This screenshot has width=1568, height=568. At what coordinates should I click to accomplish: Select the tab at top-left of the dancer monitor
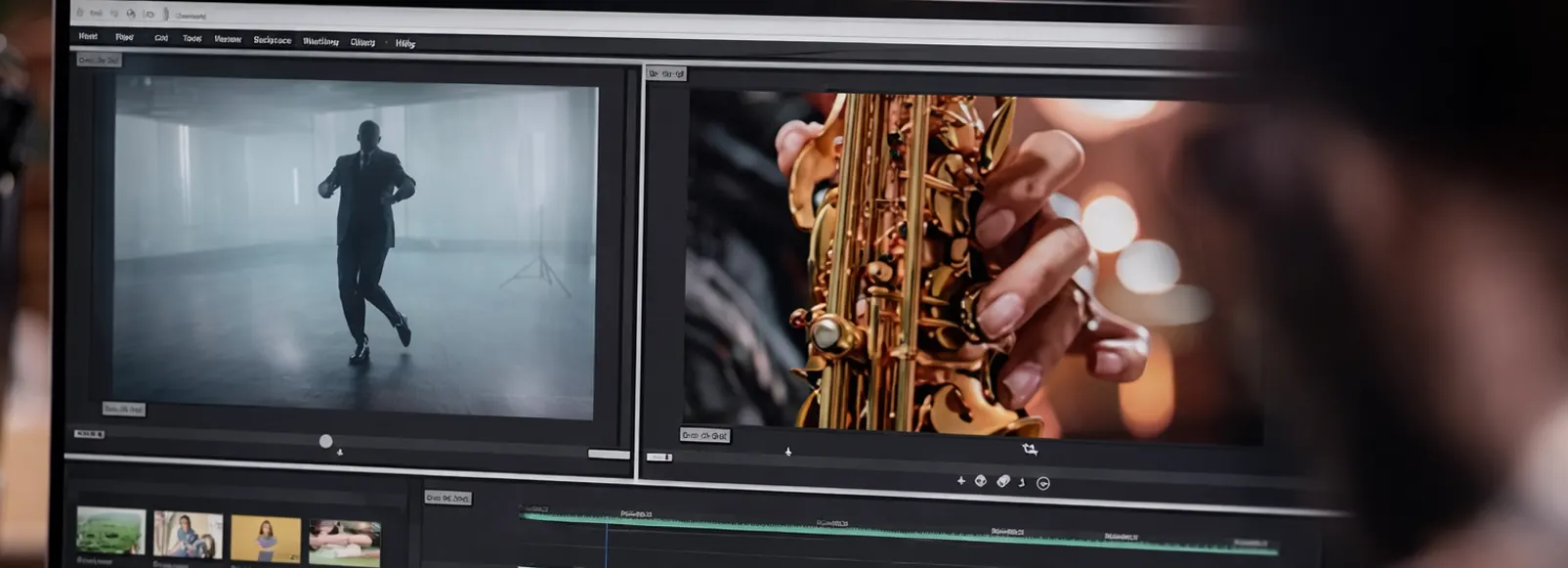click(99, 61)
